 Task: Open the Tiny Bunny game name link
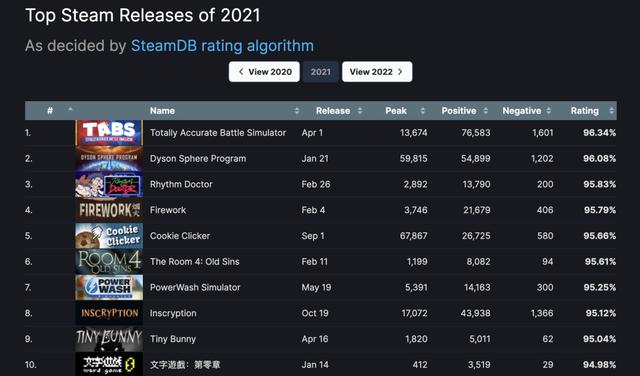point(173,339)
